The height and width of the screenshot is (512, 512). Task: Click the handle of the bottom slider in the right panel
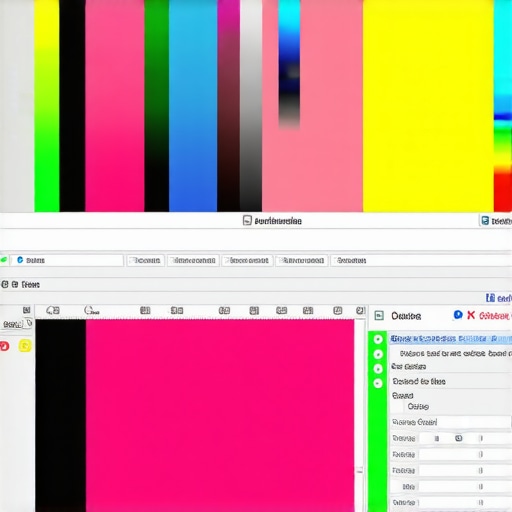pos(481,502)
